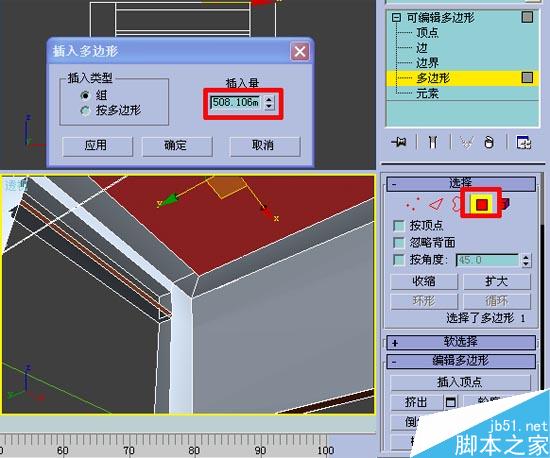The width and height of the screenshot is (550, 458).
Task: Click the 可编辑多边形 stack entry
Action: pyautogui.click(x=441, y=17)
